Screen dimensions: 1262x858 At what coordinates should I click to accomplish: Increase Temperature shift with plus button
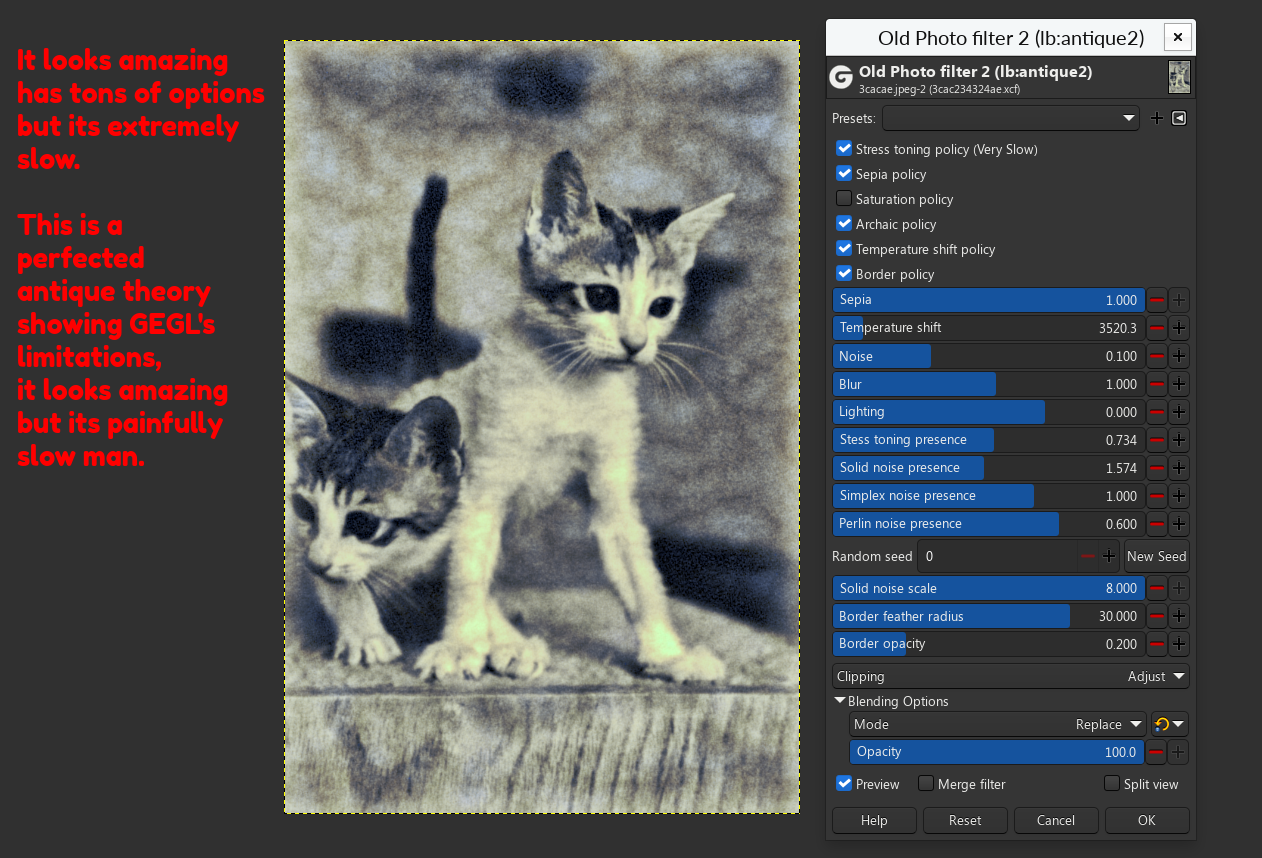[1179, 328]
